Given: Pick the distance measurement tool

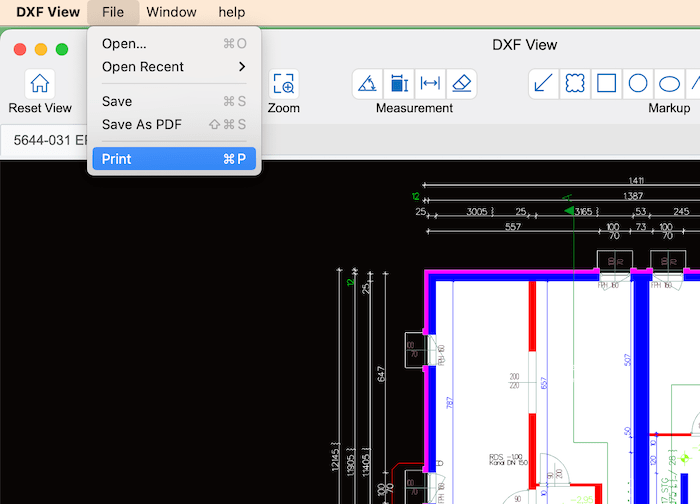Looking at the screenshot, I should [430, 84].
